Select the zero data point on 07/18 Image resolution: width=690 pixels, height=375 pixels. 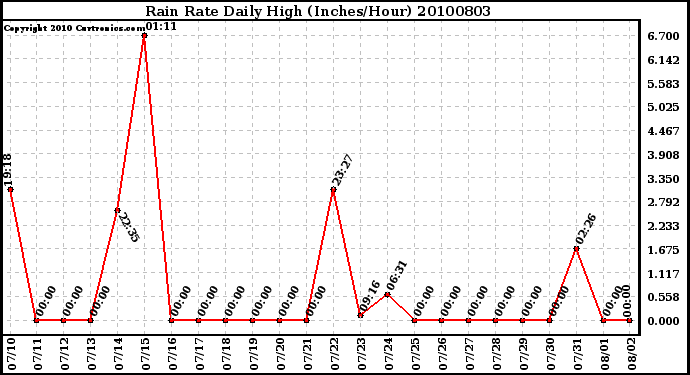click(x=225, y=320)
